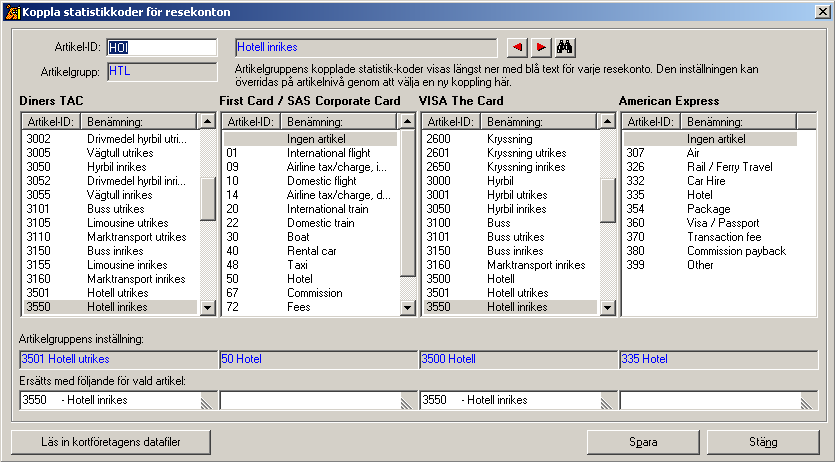Select 22 Domestic train
Viewport: 835px width, 462px height.
point(310,223)
